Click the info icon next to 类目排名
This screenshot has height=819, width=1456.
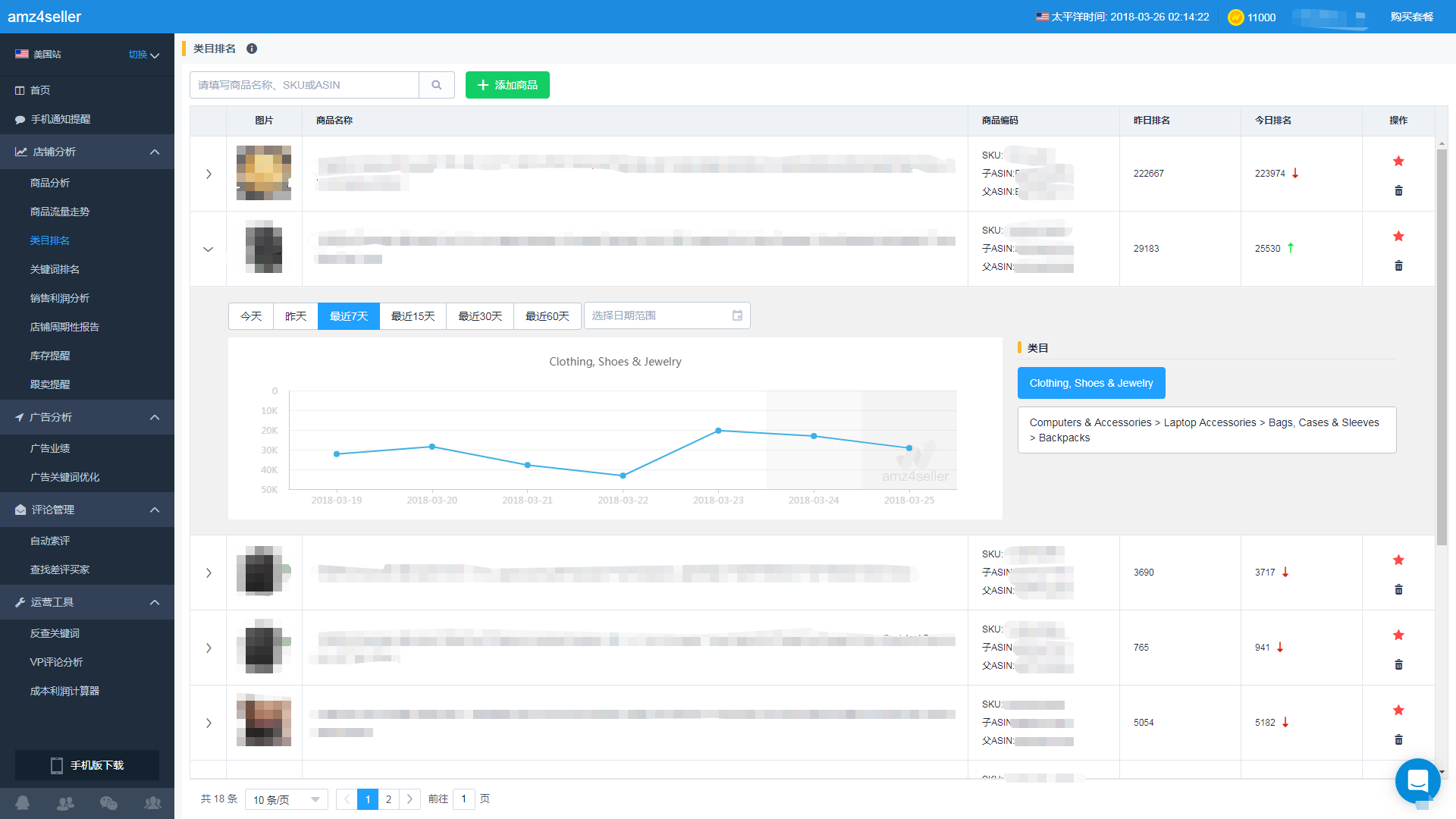[x=252, y=49]
